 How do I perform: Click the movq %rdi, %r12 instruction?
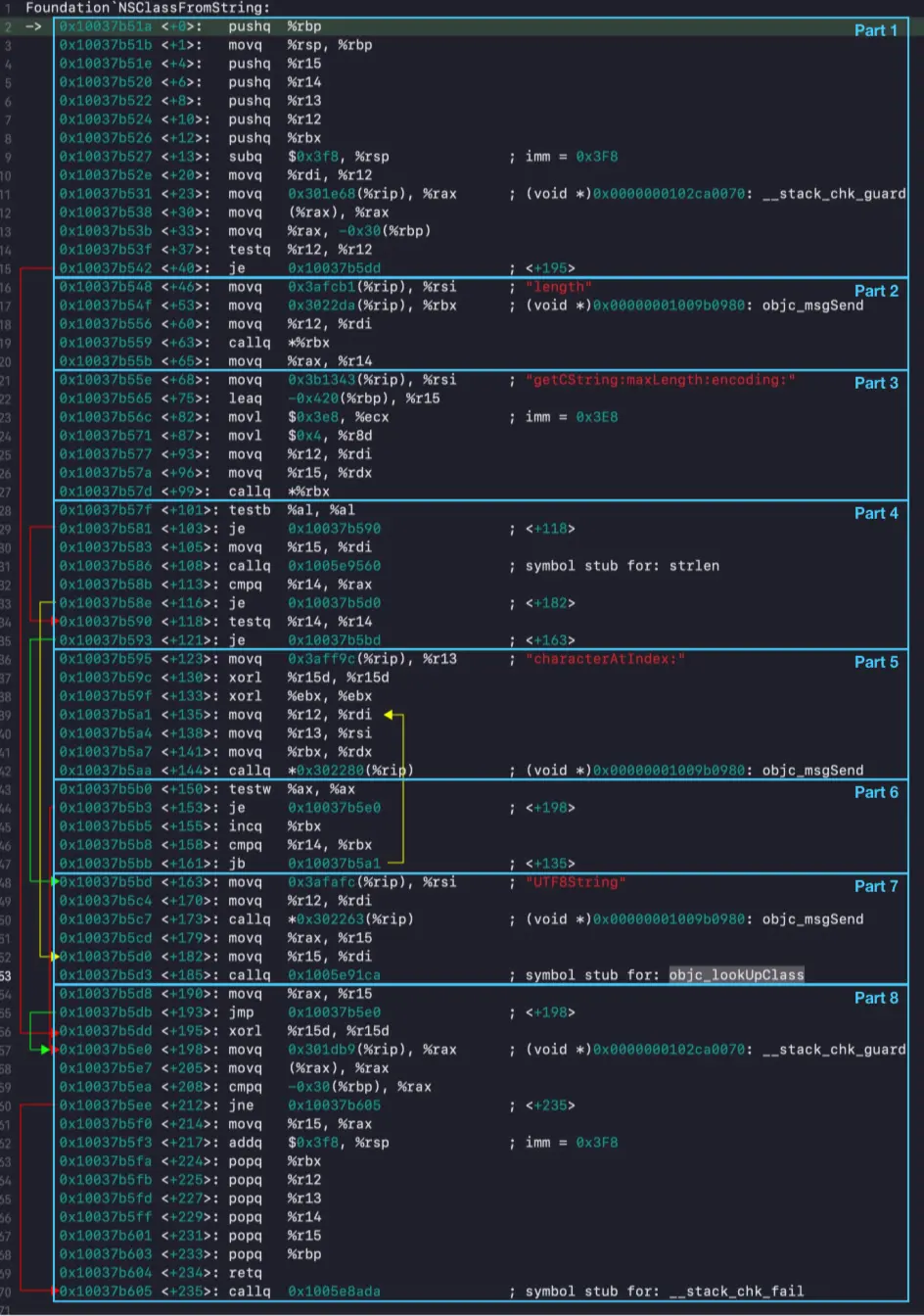(x=300, y=175)
